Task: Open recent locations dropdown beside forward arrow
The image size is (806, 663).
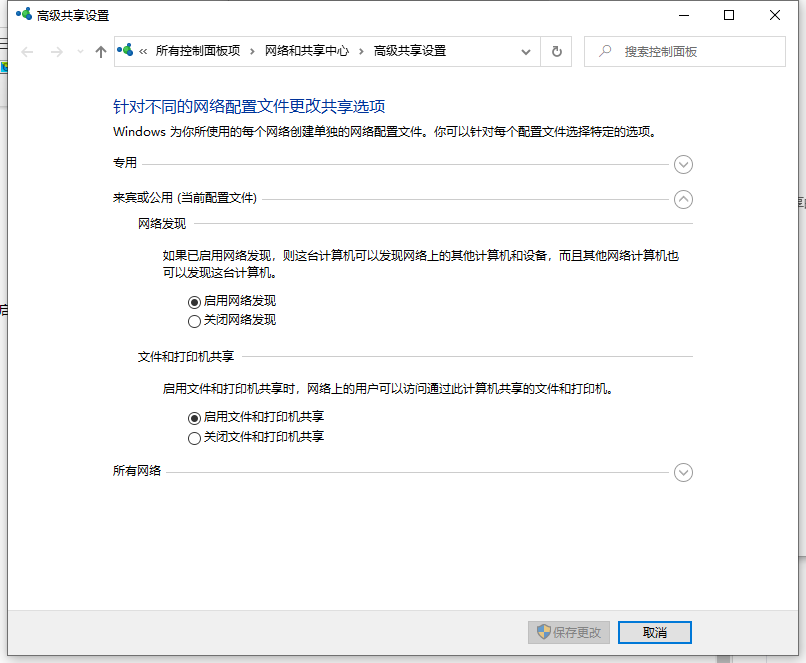Action: pyautogui.click(x=80, y=52)
